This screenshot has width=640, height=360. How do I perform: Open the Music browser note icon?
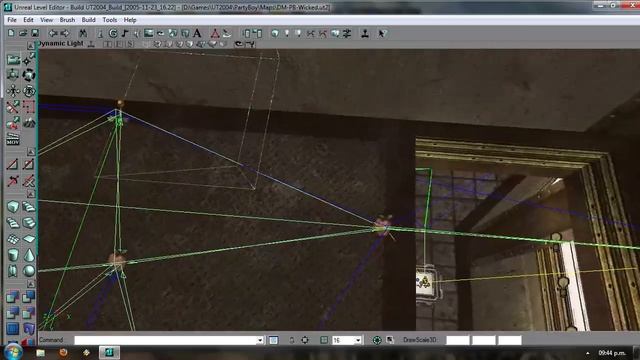pos(125,33)
